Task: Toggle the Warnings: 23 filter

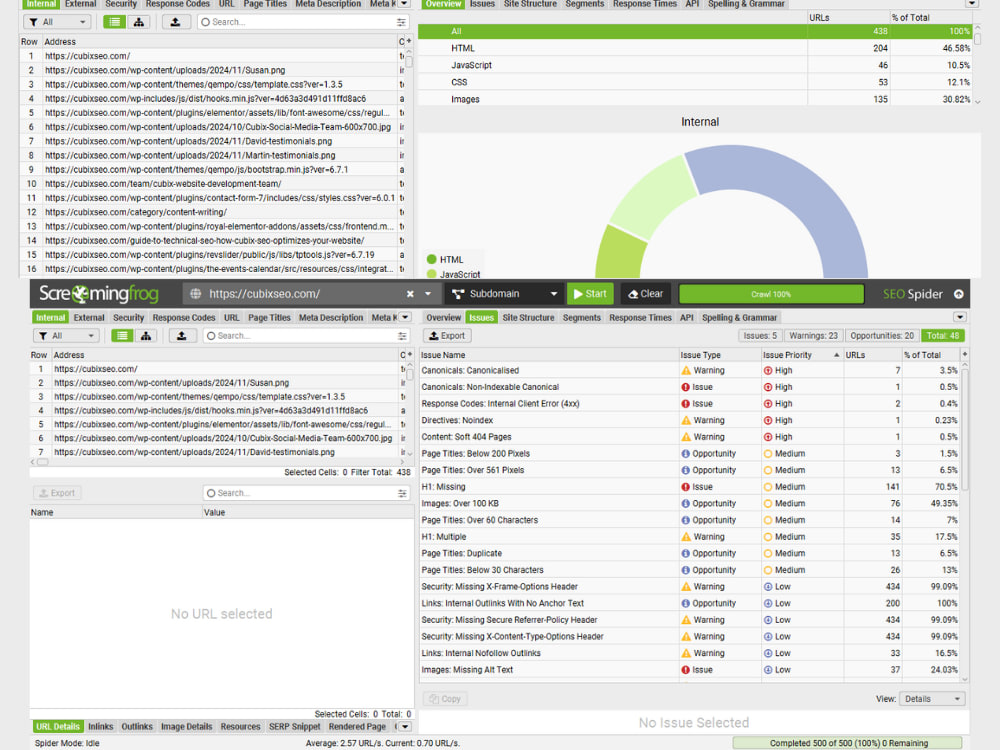Action: pos(813,335)
